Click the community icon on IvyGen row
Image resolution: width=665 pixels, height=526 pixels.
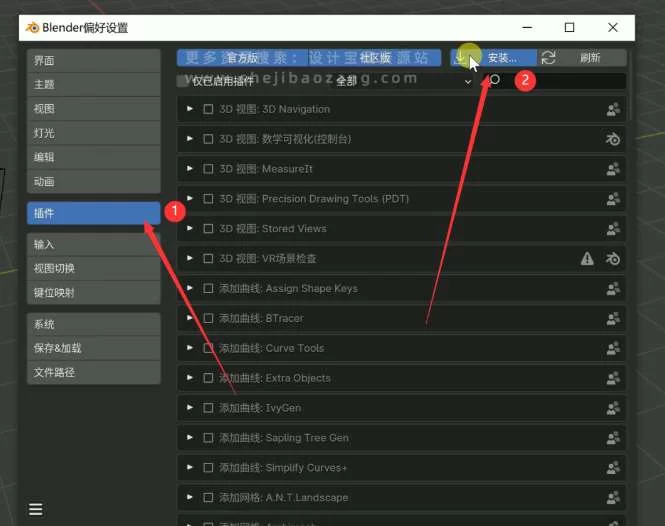[x=613, y=408]
